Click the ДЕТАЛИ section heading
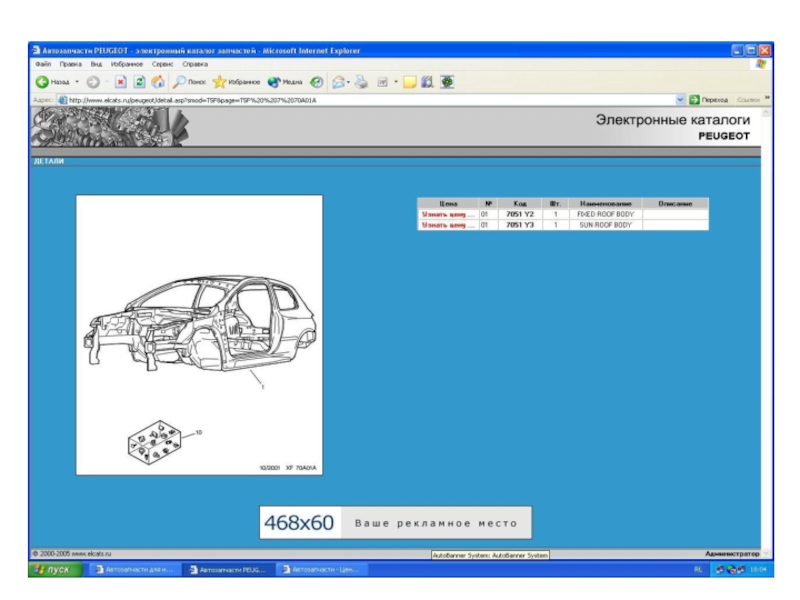 [x=48, y=161]
